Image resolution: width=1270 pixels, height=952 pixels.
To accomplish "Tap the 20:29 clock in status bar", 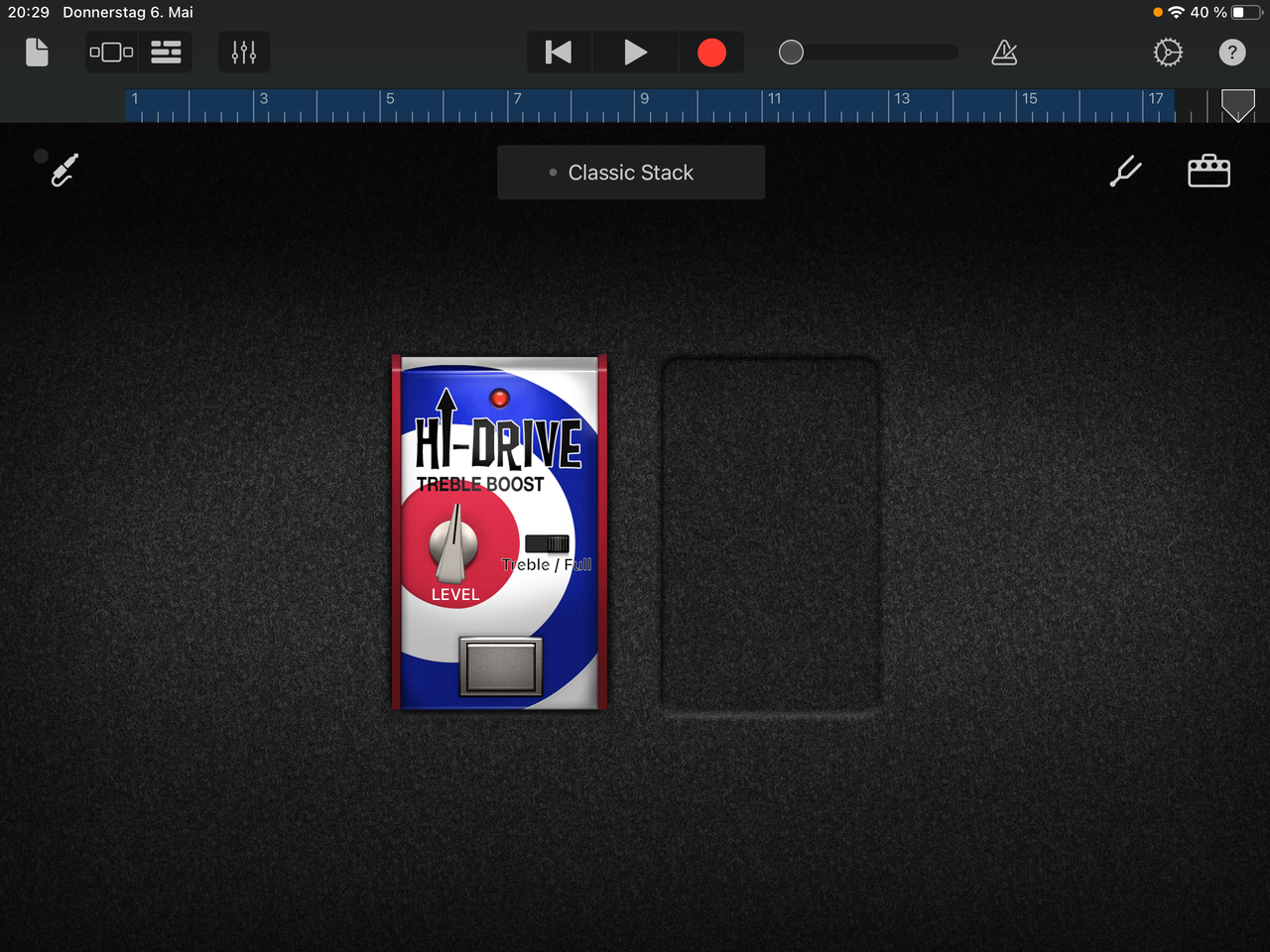I will [29, 12].
